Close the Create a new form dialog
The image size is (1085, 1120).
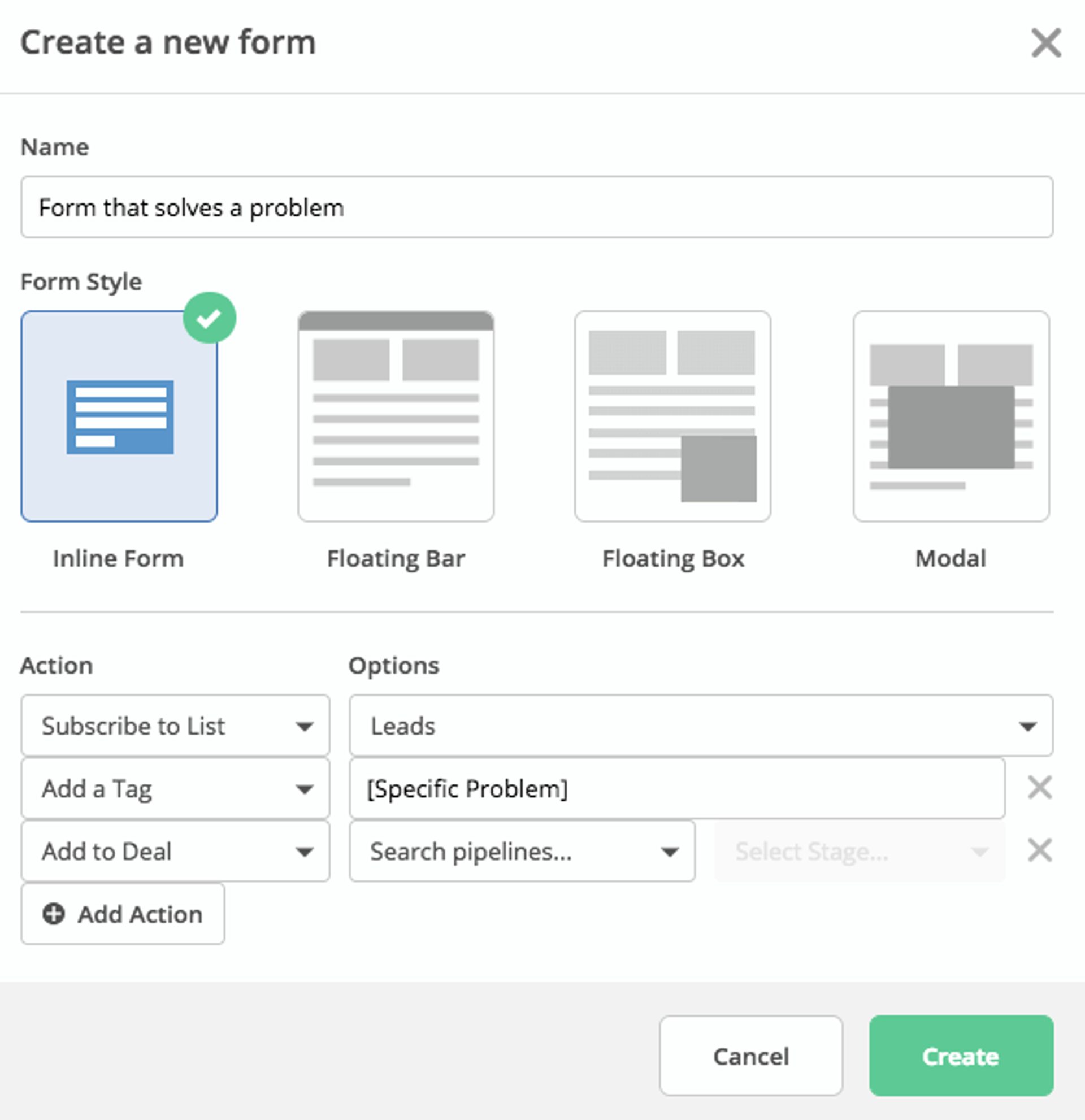[x=1046, y=42]
